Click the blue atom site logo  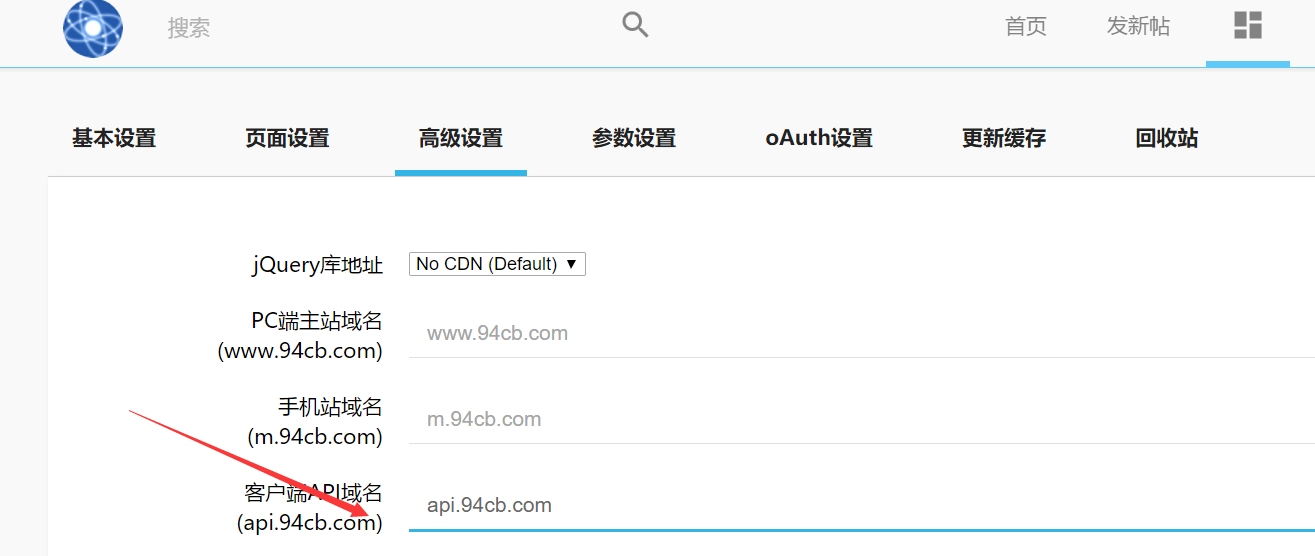(x=93, y=28)
